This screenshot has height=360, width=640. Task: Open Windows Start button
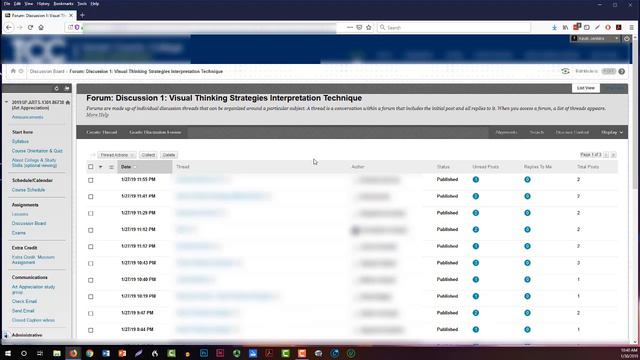pyautogui.click(x=8, y=353)
